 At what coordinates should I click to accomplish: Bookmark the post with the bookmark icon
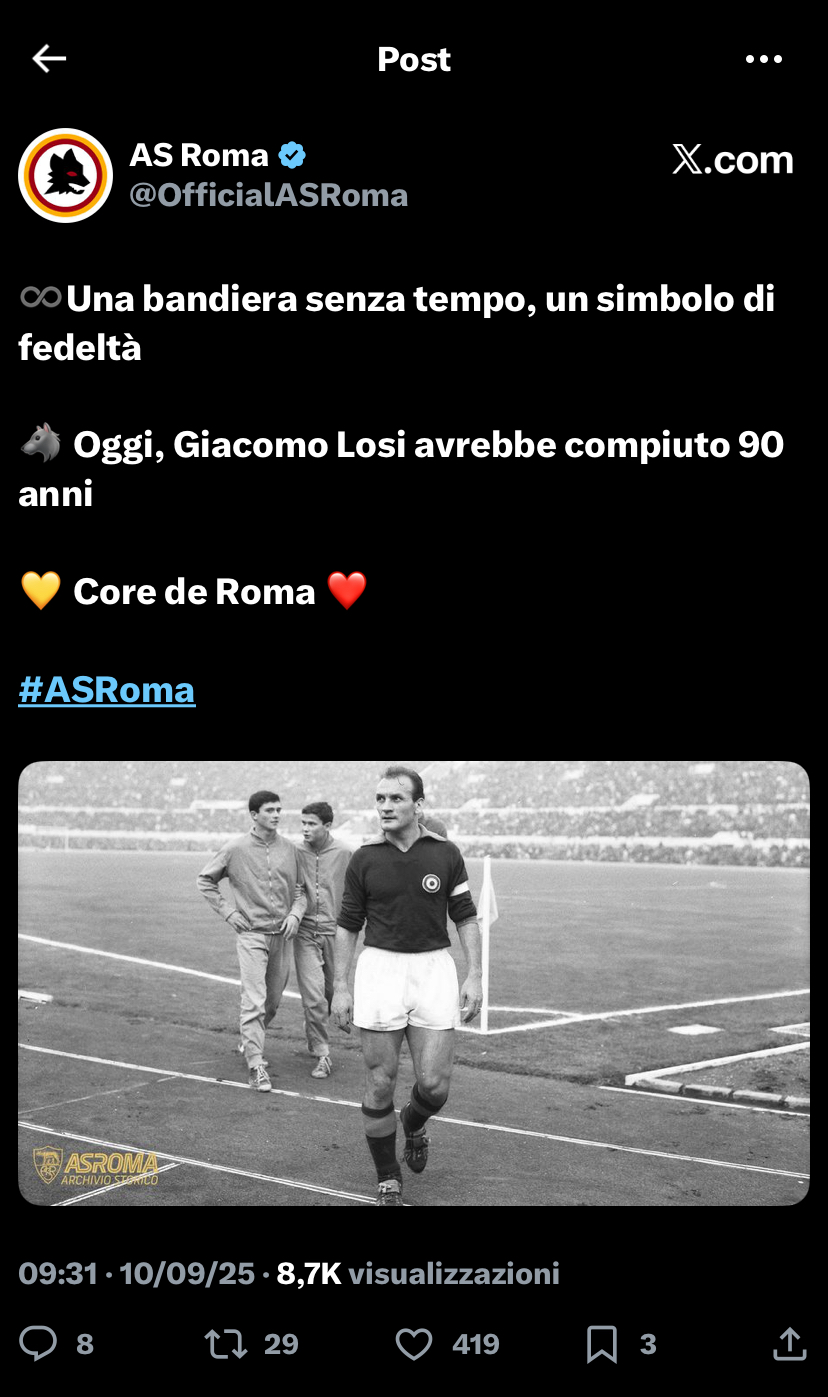[x=601, y=1344]
